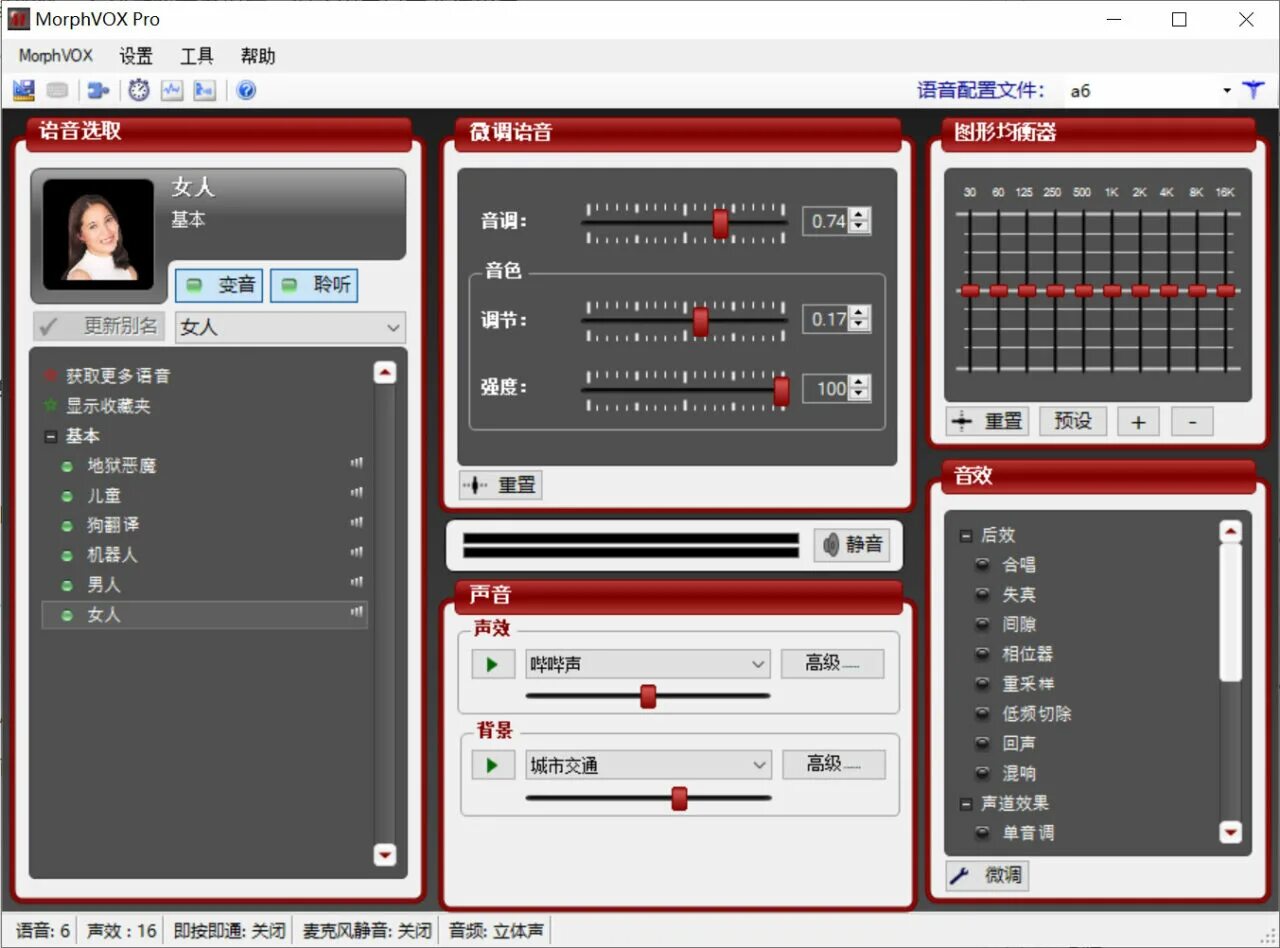The width and height of the screenshot is (1280, 948).
Task: Click the signal bars icon on 机器人 row
Action: click(x=357, y=552)
